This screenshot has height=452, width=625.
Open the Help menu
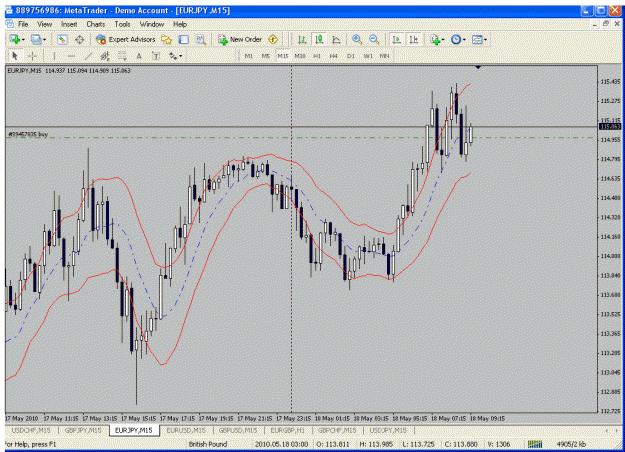[x=180, y=24]
